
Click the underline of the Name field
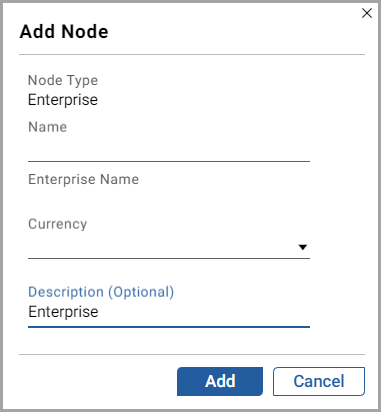[x=169, y=161]
